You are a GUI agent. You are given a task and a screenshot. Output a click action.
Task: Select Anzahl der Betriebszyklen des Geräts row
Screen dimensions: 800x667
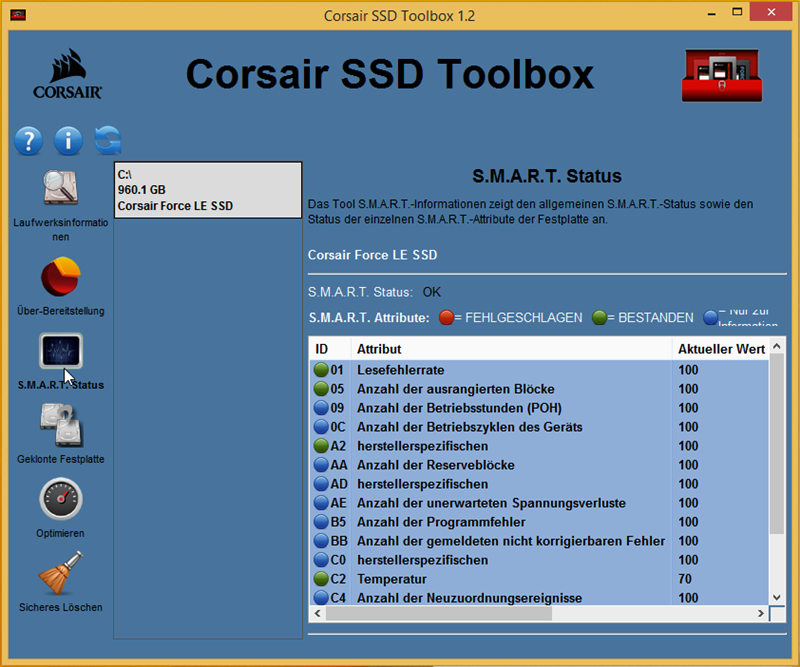click(x=539, y=427)
